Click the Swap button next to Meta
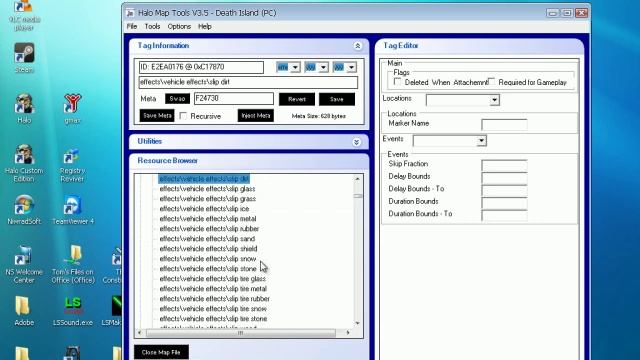This screenshot has height=360, width=640. point(178,99)
